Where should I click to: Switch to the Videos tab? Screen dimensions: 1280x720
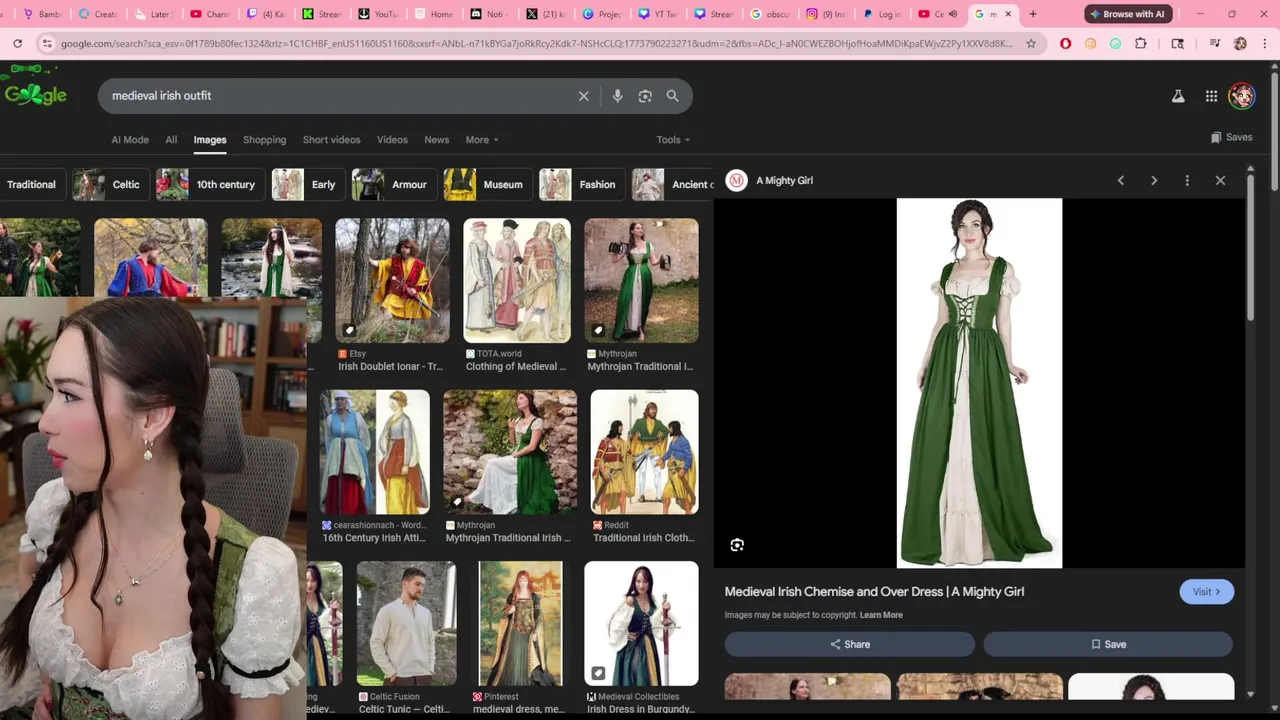click(x=392, y=140)
